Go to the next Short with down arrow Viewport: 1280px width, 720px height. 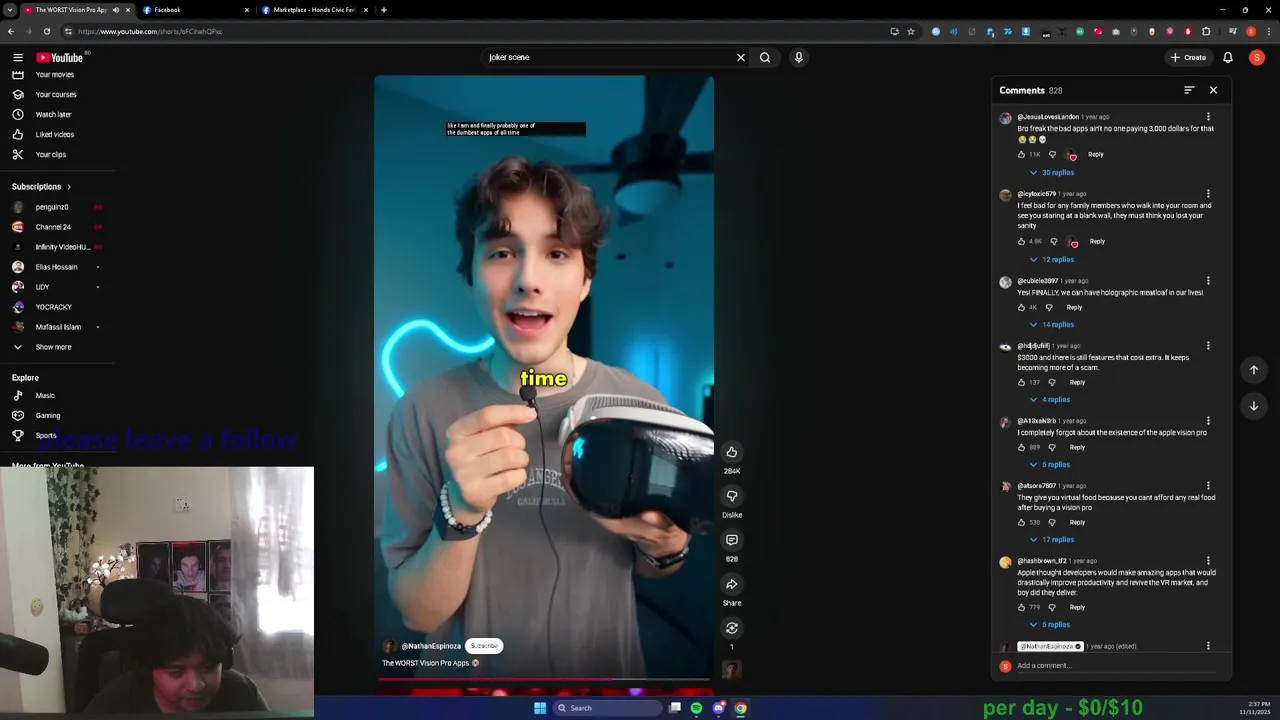coord(1254,406)
